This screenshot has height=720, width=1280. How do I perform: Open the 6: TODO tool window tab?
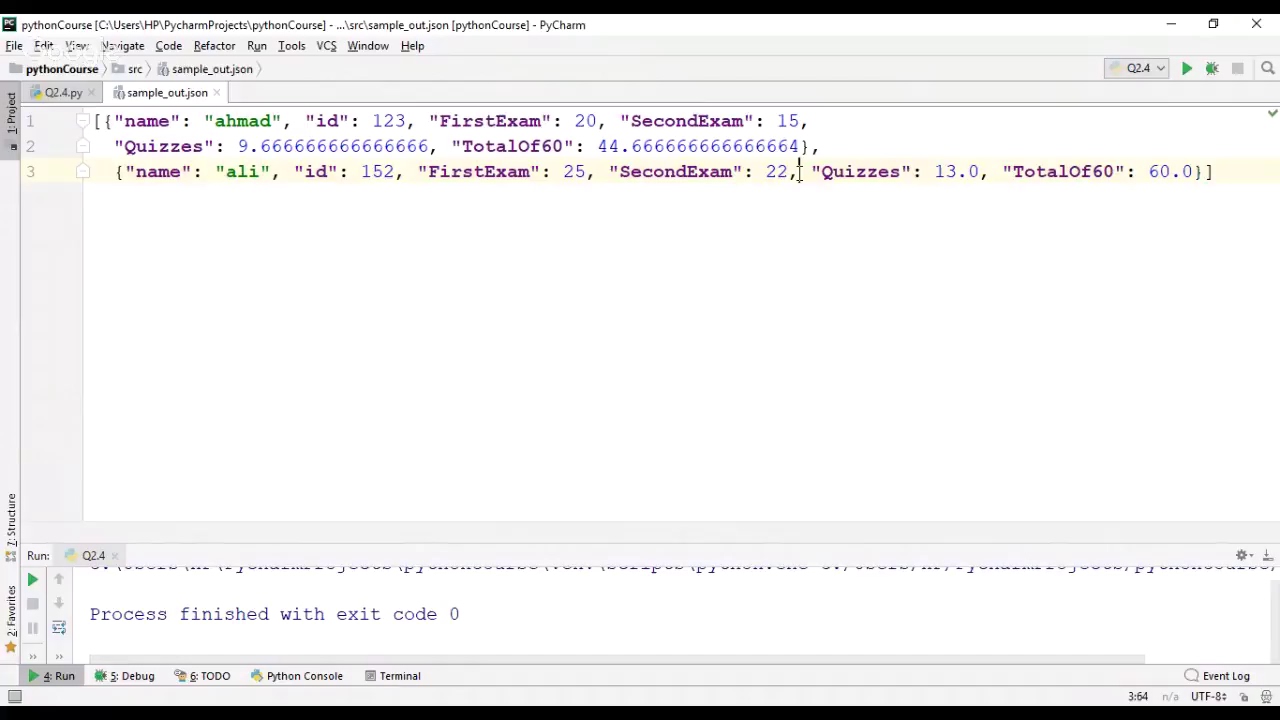pos(201,676)
